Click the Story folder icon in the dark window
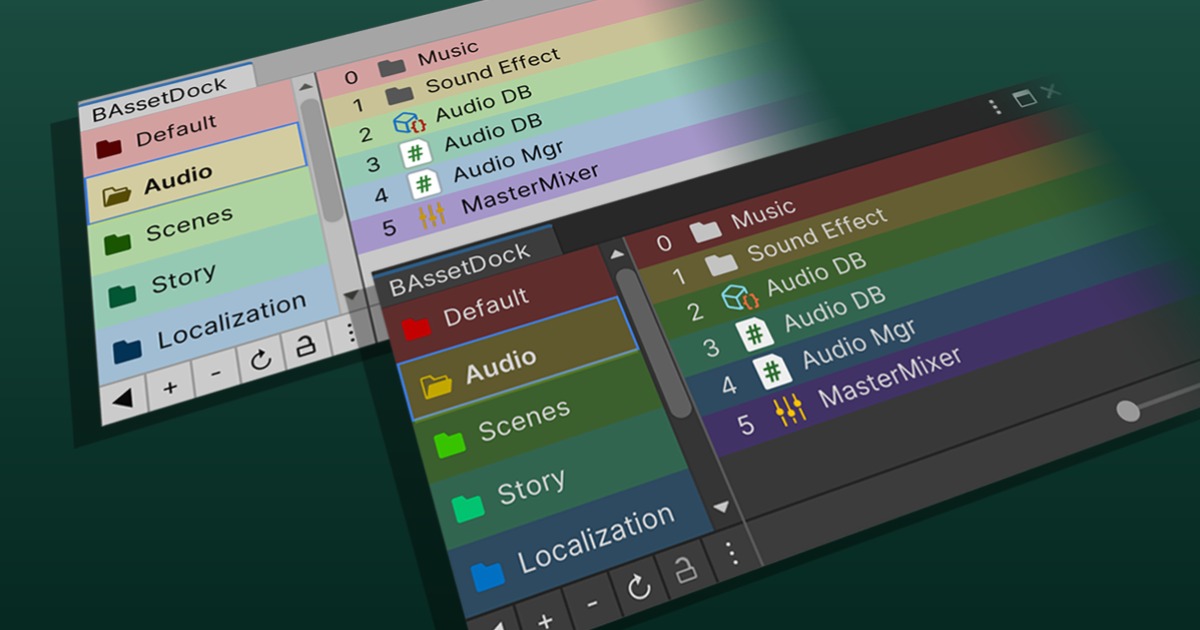Viewport: 1200px width, 630px height. click(x=467, y=508)
